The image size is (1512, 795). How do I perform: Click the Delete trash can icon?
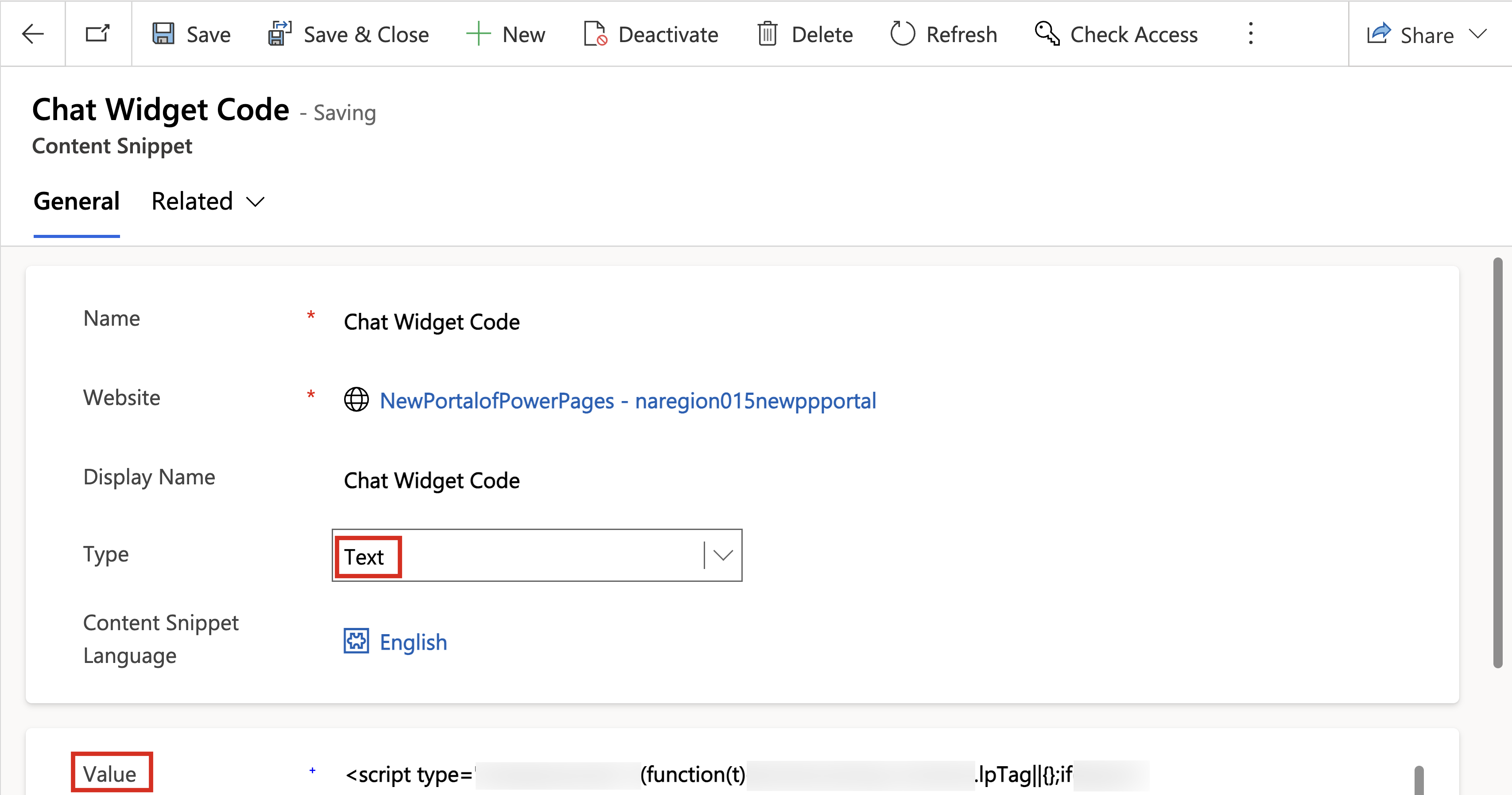767,34
